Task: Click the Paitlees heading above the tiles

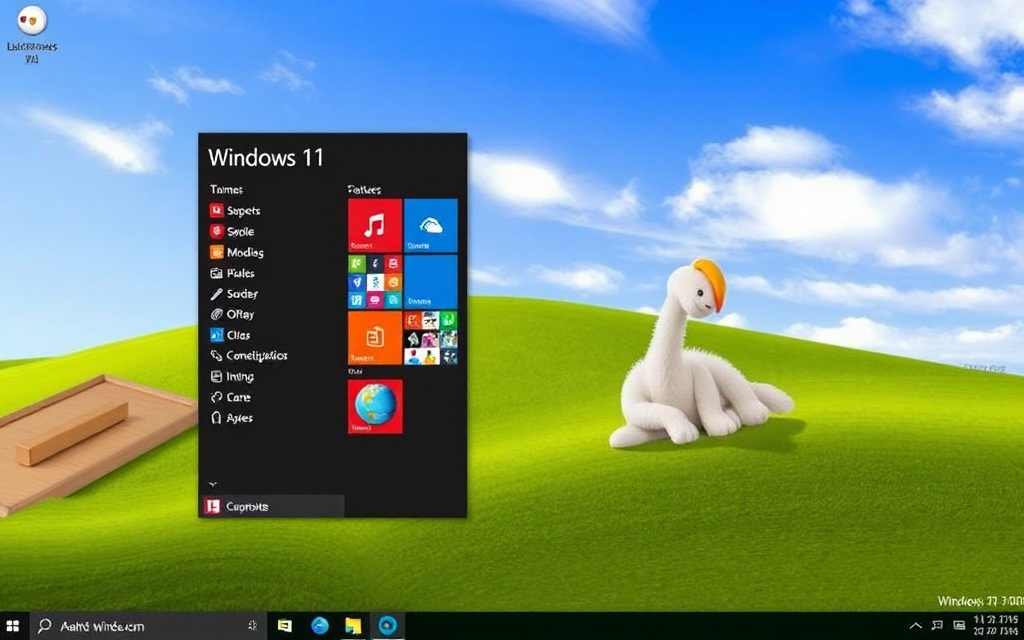Action: [364, 189]
